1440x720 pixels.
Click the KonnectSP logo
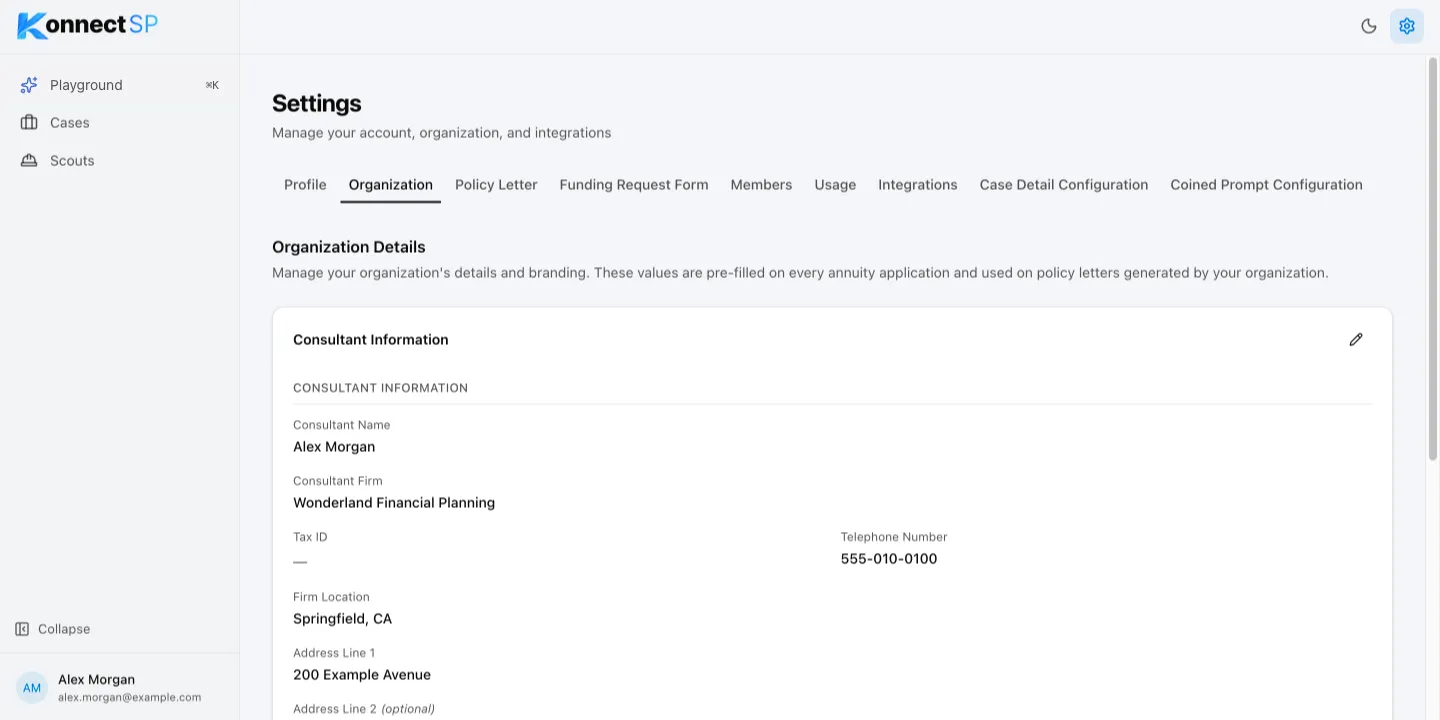coord(88,25)
